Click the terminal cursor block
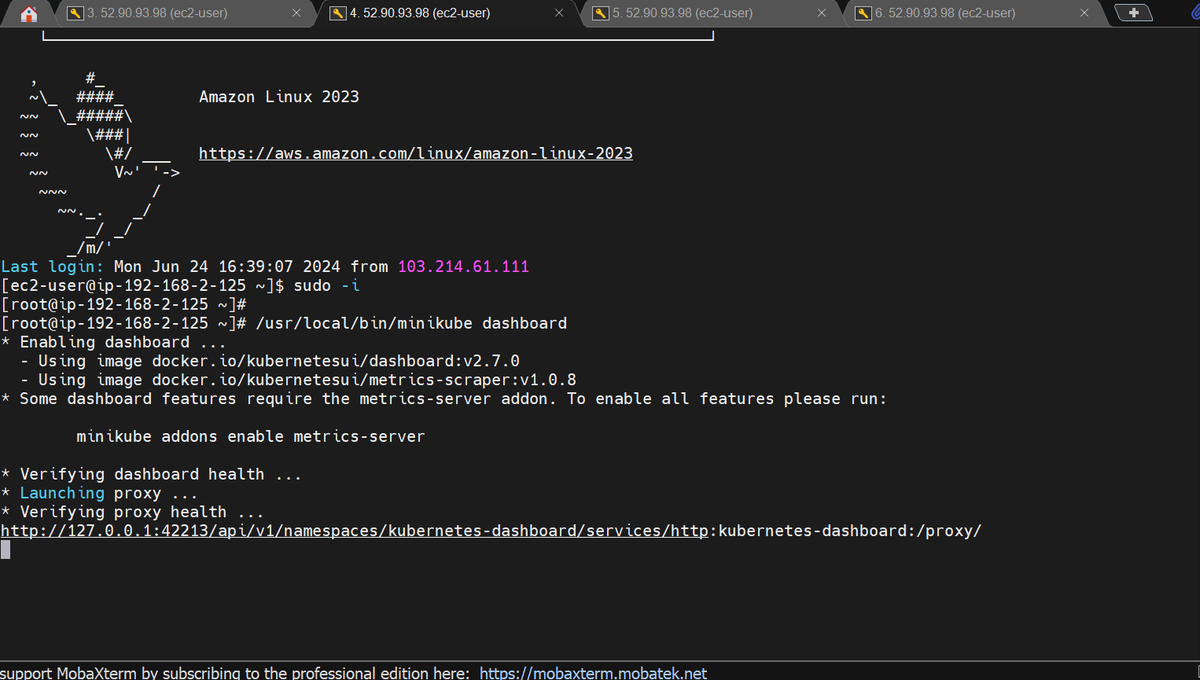1200x680 pixels. pyautogui.click(x=5, y=550)
